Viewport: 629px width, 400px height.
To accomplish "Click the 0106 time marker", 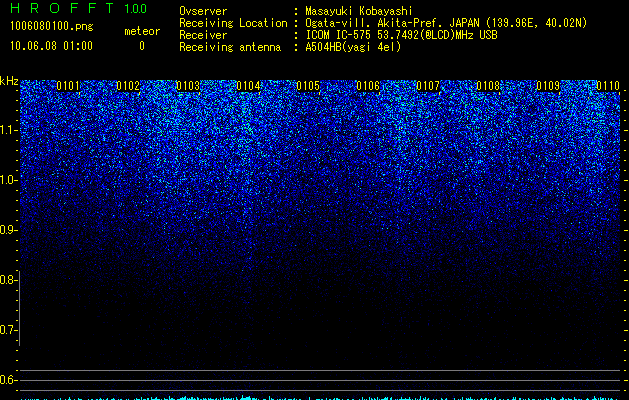I will [368, 86].
